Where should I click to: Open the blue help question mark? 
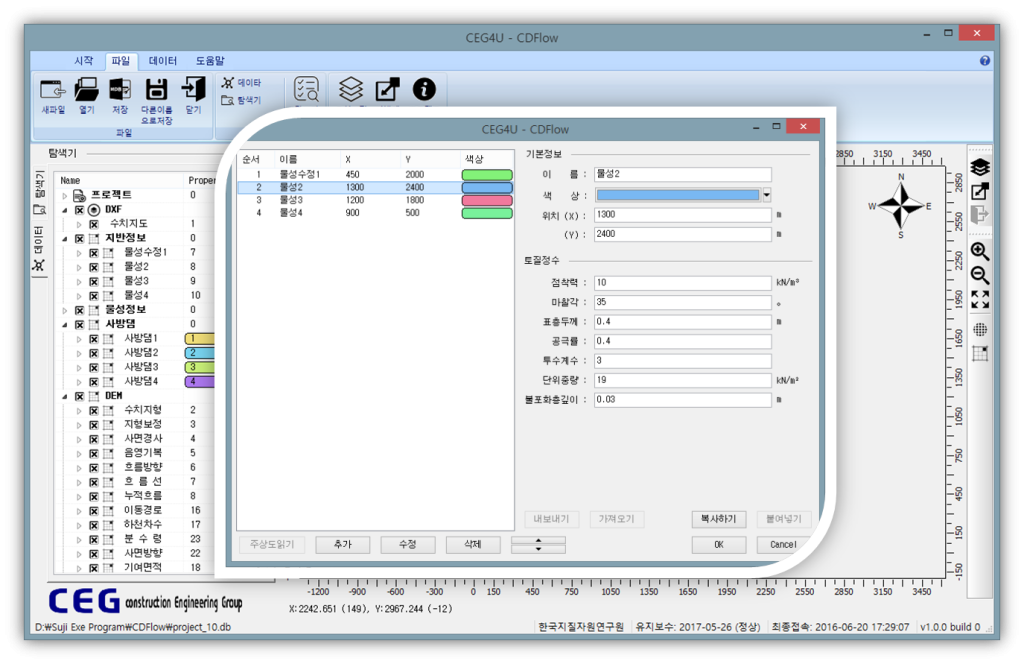[x=985, y=61]
